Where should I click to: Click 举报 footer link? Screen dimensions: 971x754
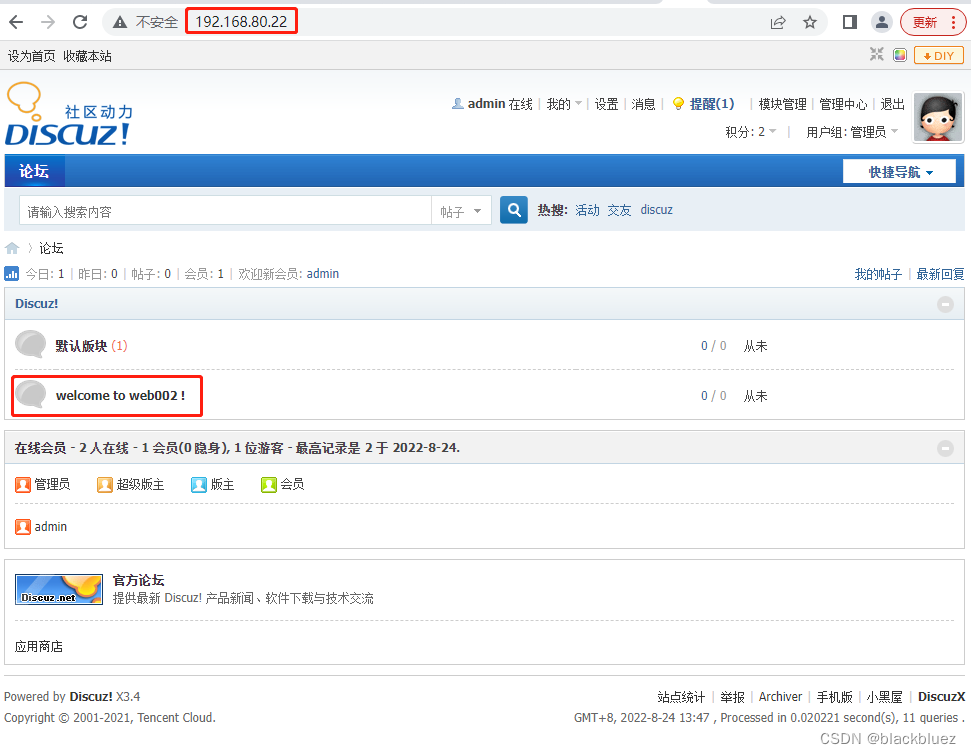tap(733, 697)
